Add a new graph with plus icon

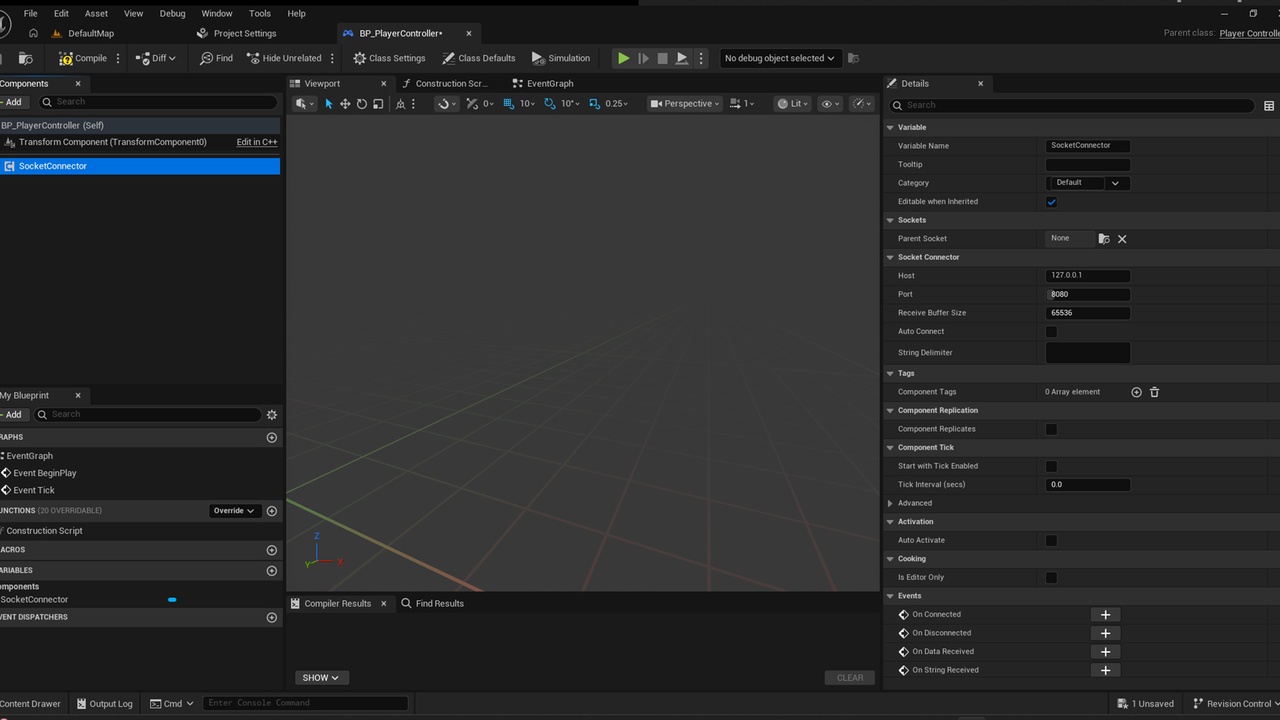[272, 437]
